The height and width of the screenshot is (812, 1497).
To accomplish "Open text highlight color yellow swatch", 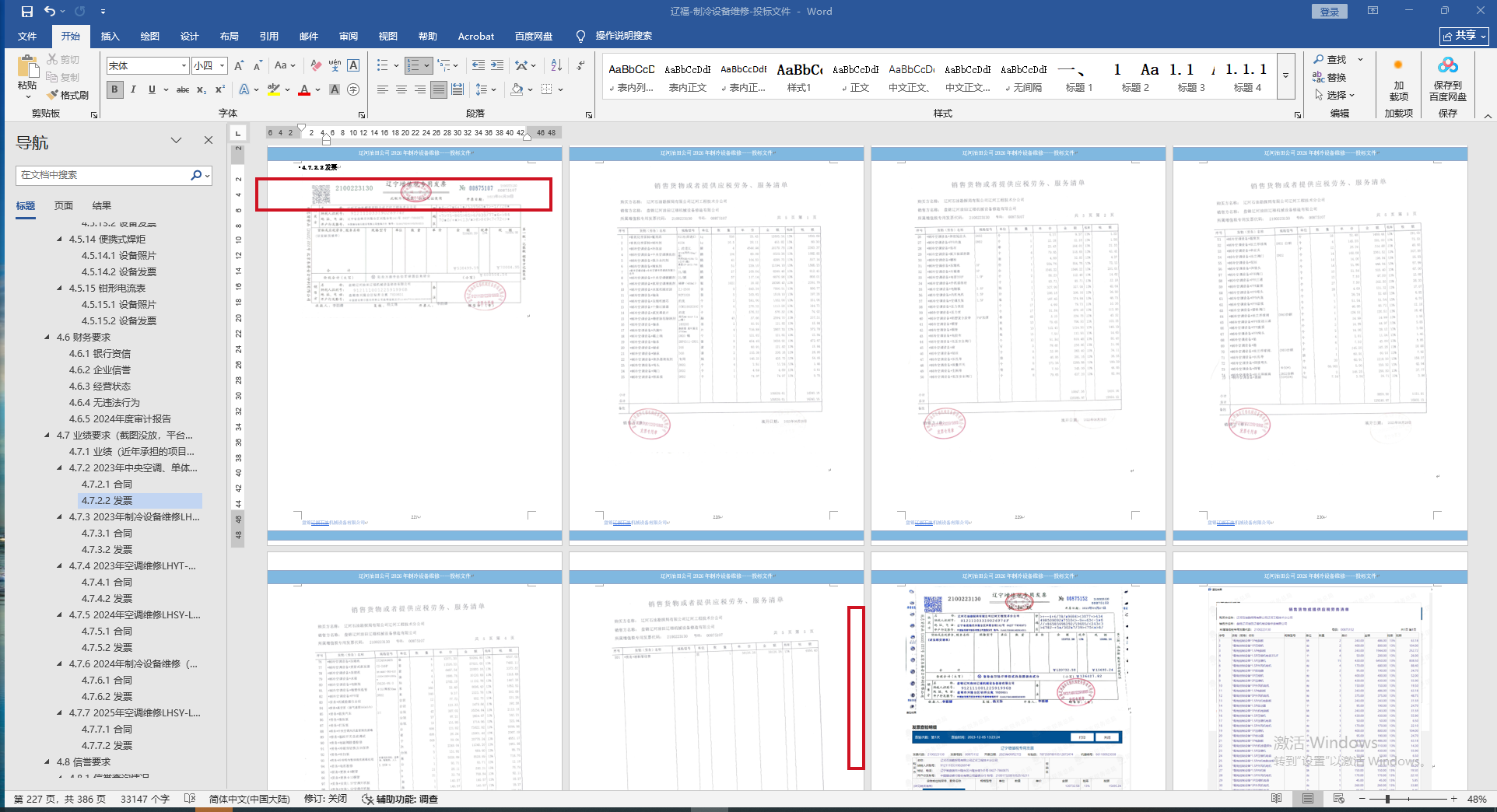I will pyautogui.click(x=274, y=89).
